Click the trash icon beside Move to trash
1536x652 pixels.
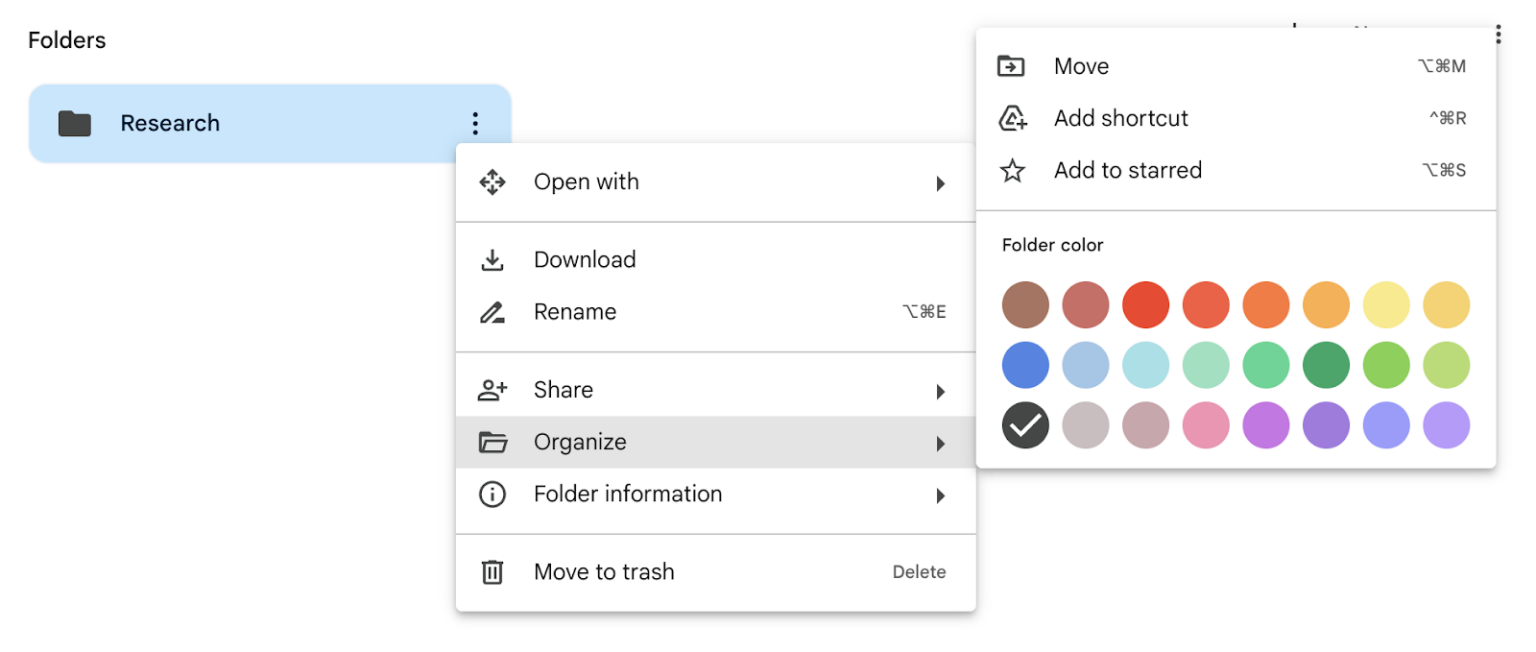[x=492, y=571]
